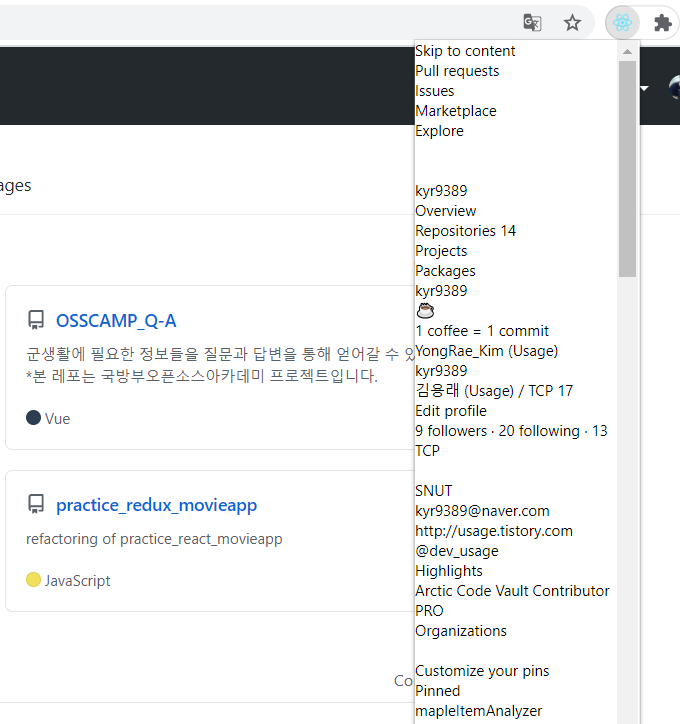Select 'mapleItemAnalyzer' text in popup
The image size is (680, 724).
[478, 711]
